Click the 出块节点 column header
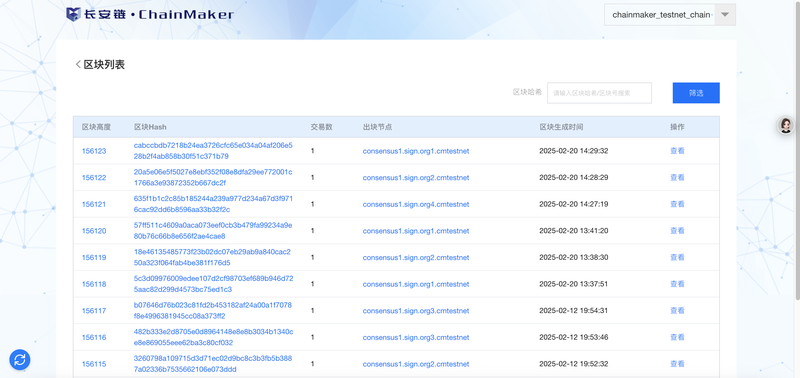The height and width of the screenshot is (378, 800). [x=377, y=127]
